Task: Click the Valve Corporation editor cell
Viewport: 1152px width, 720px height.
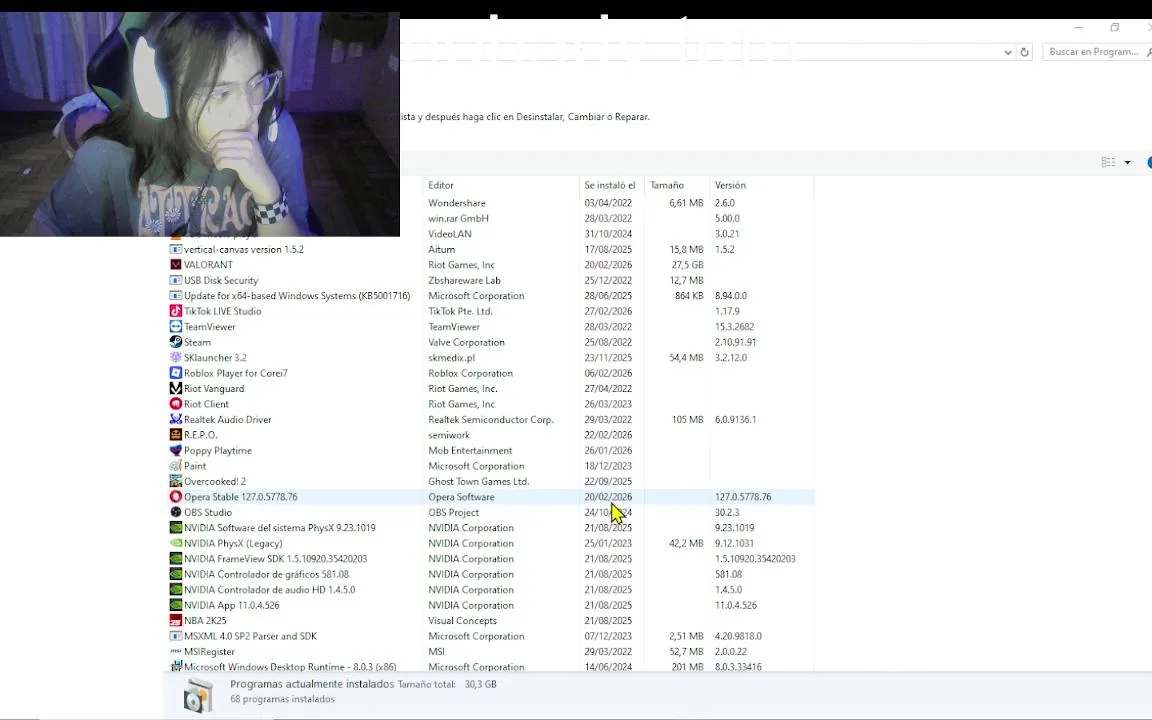Action: tap(467, 342)
